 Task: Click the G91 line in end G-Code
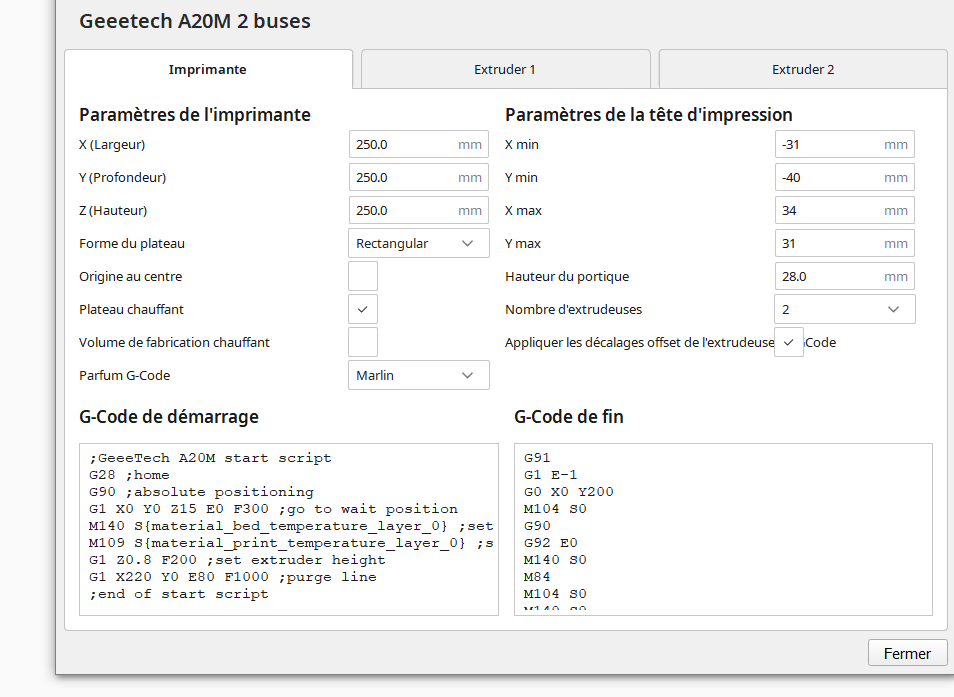click(537, 457)
